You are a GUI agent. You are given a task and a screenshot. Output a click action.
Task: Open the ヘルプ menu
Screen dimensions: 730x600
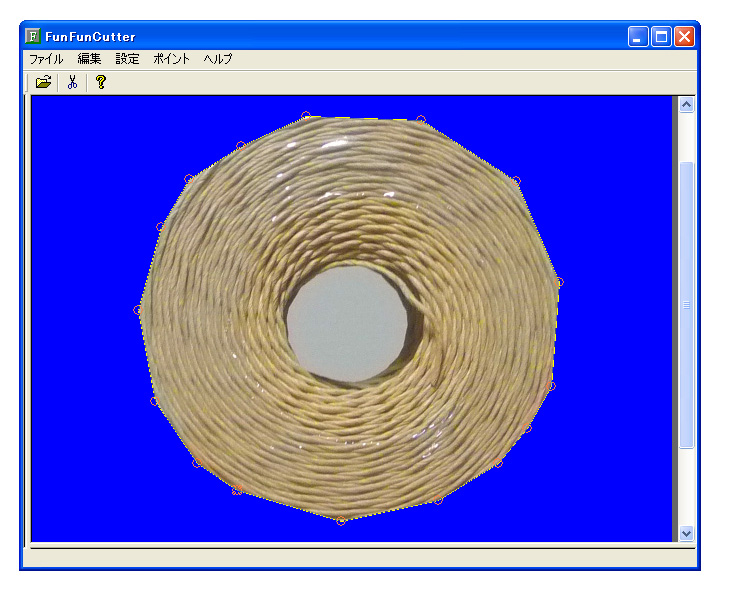click(218, 59)
